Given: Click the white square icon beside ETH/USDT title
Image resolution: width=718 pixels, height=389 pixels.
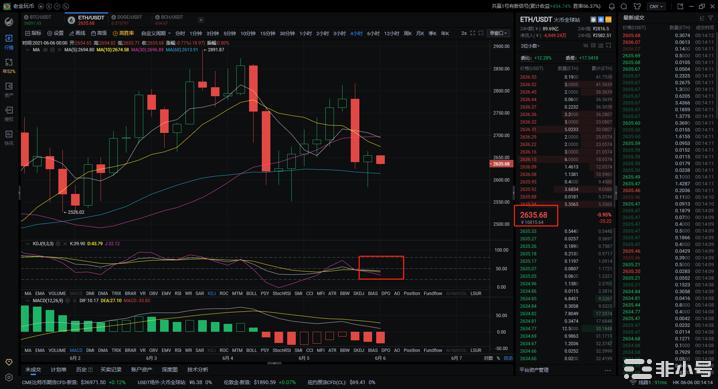Looking at the screenshot, I should (x=593, y=20).
